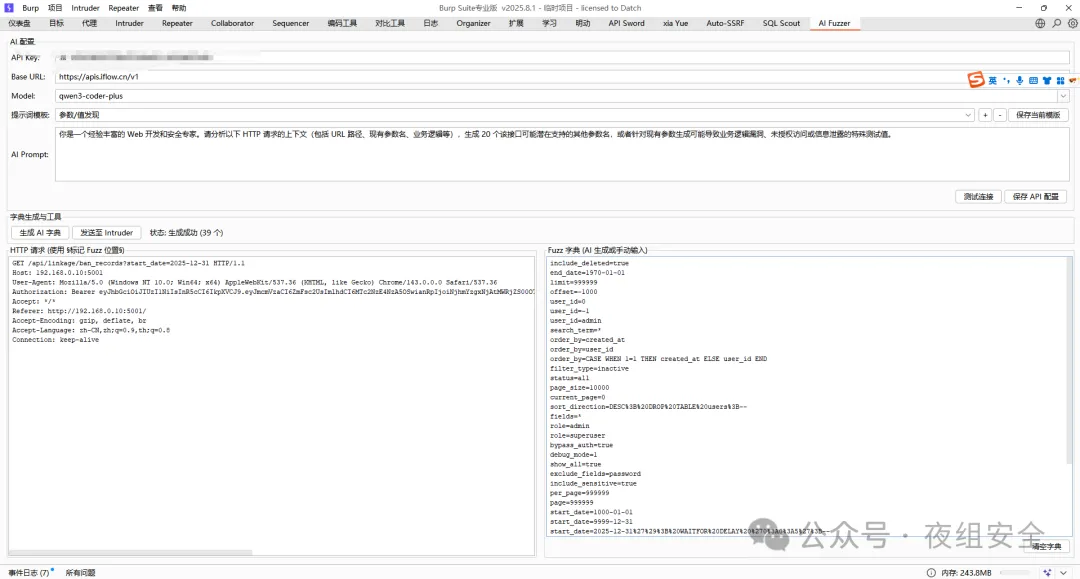Switch to the 日志 tab

tap(430, 23)
